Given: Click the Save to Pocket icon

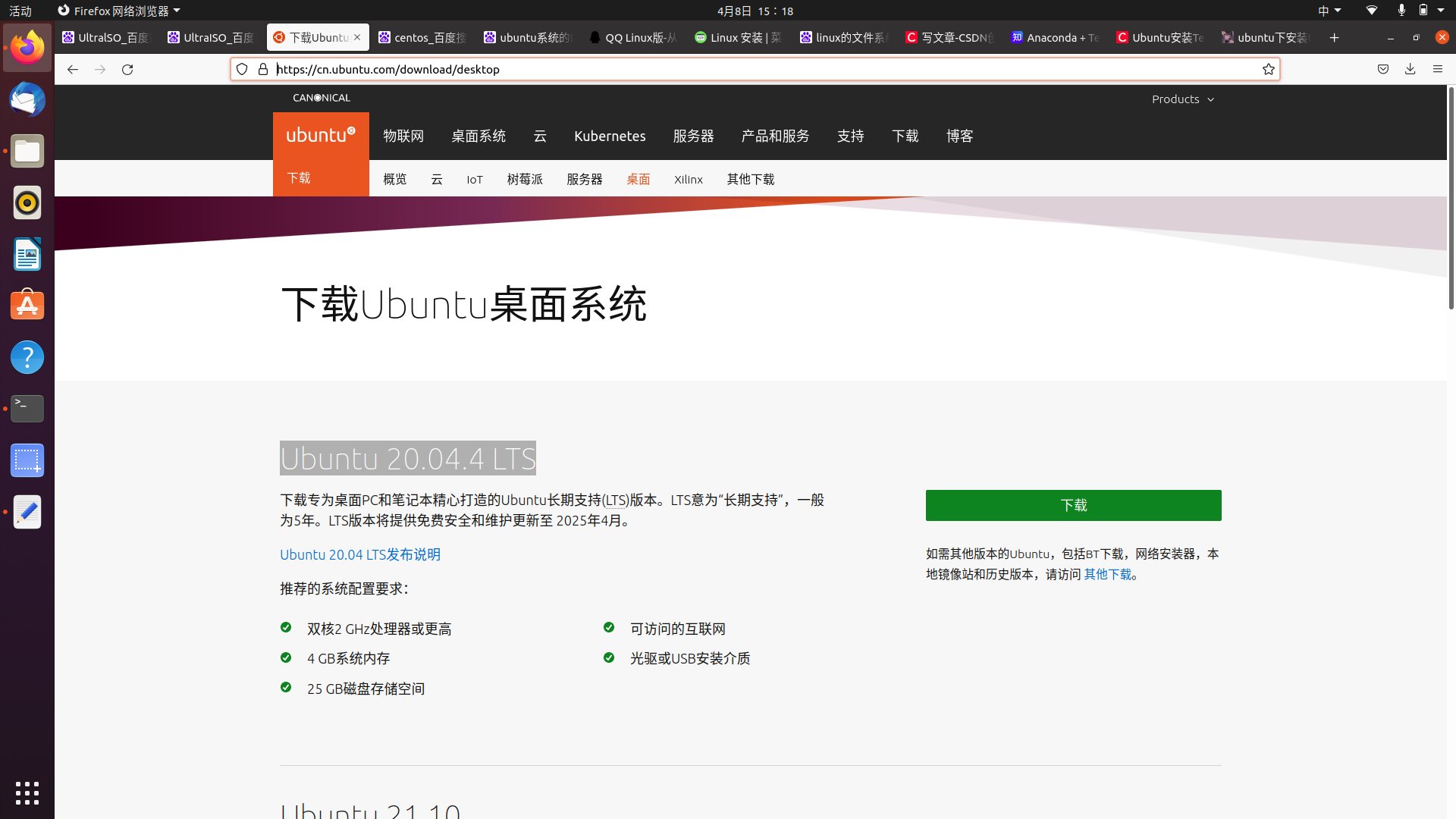Looking at the screenshot, I should pos(1382,69).
